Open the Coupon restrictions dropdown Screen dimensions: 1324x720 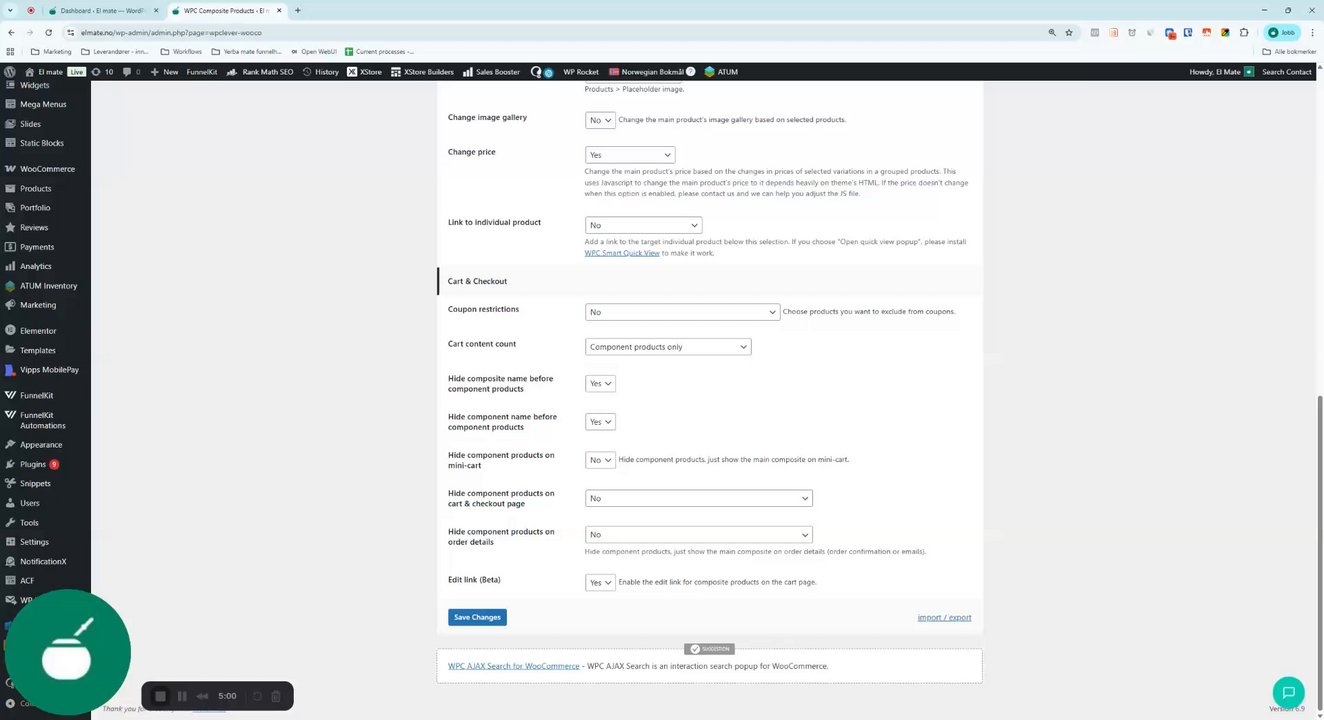click(x=682, y=312)
